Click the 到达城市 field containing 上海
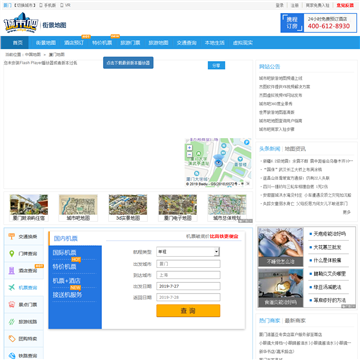360x360 pixels. point(188,275)
